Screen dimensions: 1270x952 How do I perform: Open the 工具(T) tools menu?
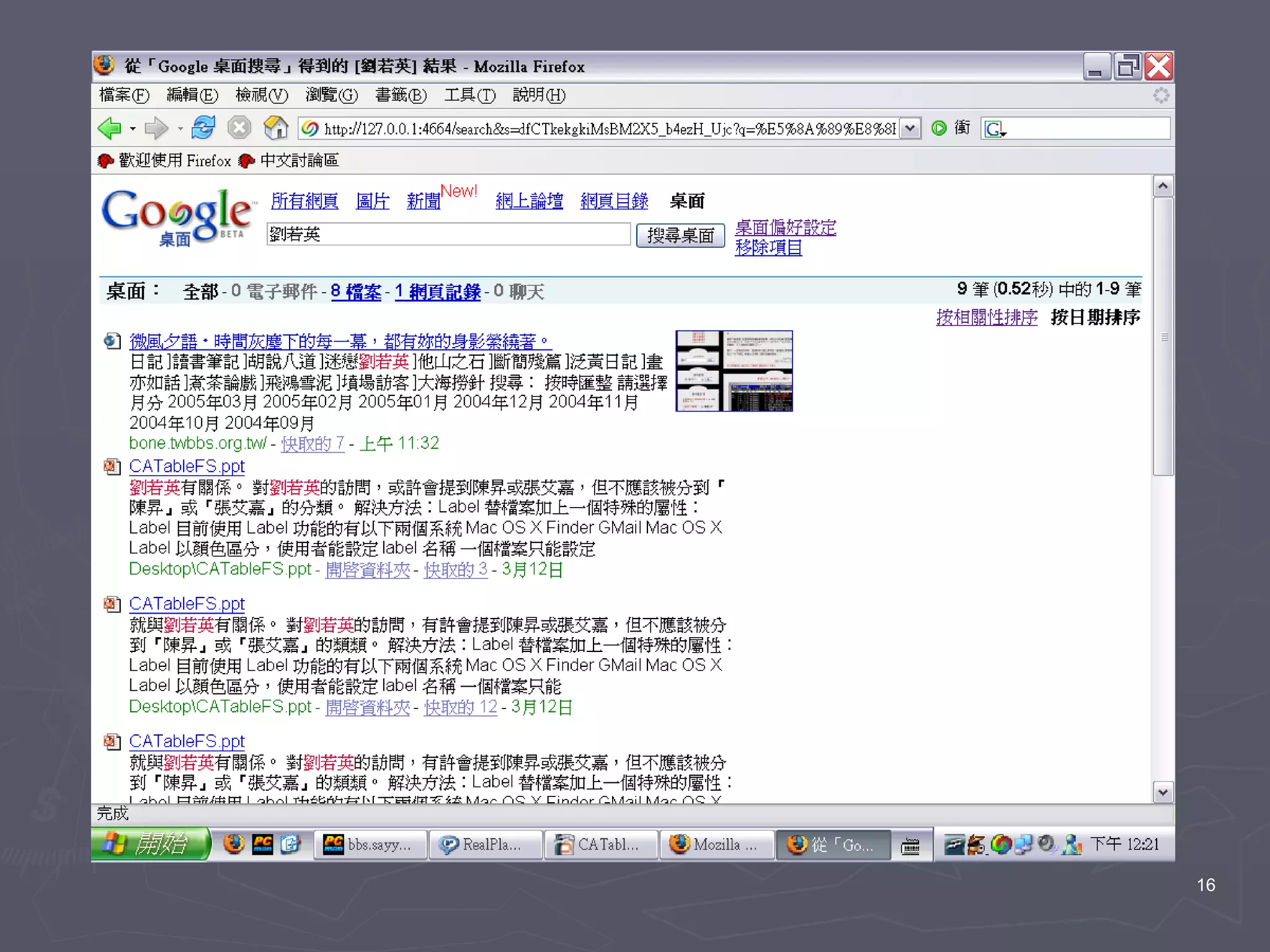469,95
